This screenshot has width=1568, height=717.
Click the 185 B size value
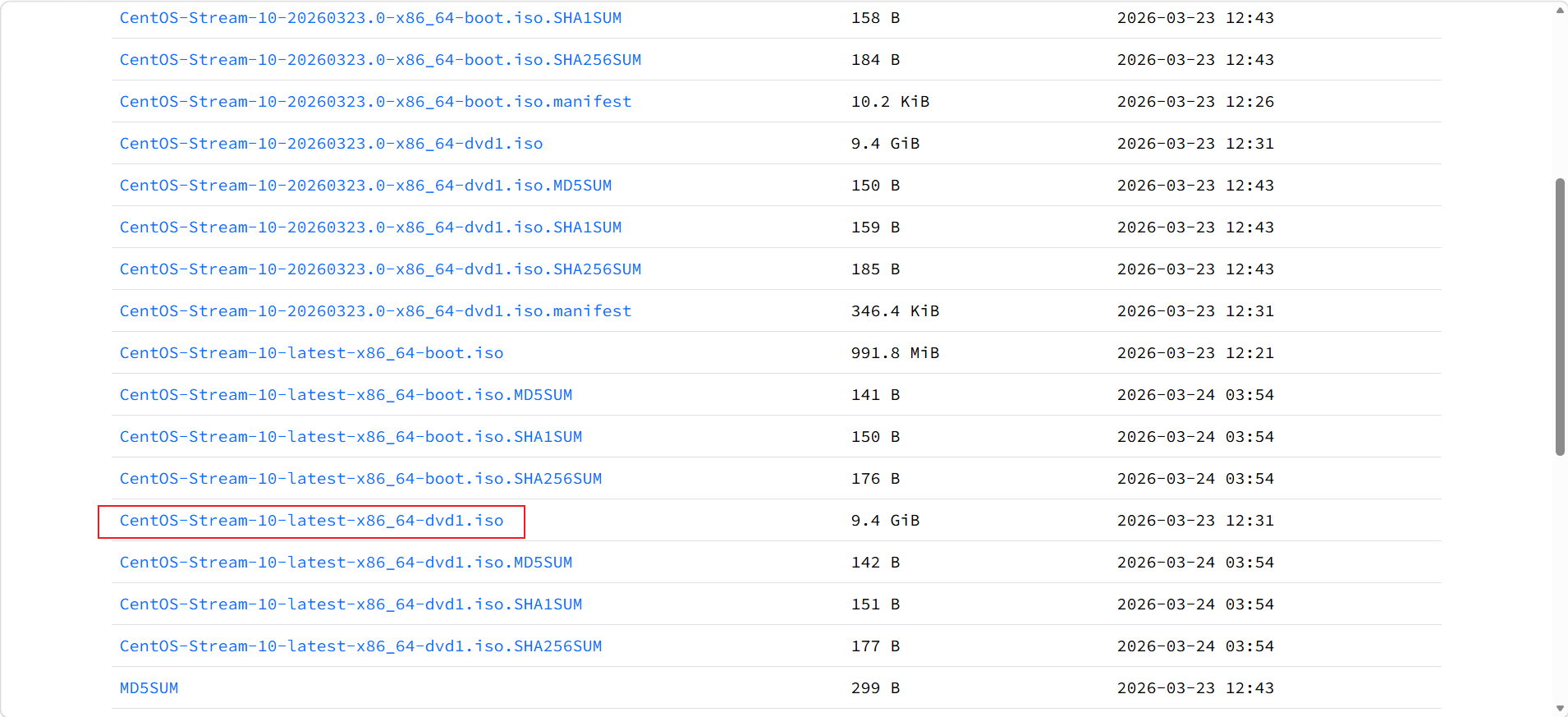875,269
